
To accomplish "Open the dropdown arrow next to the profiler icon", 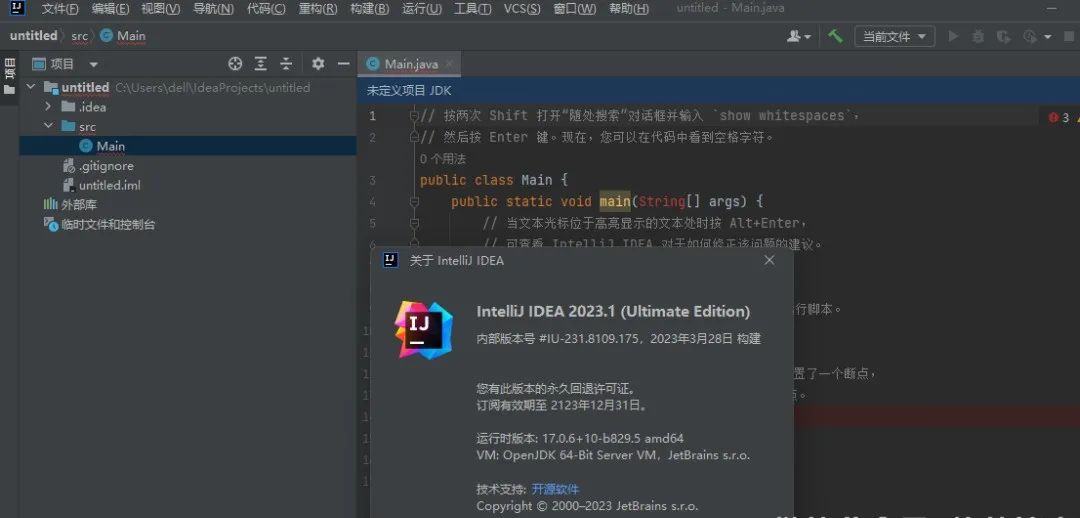I will (x=1048, y=37).
